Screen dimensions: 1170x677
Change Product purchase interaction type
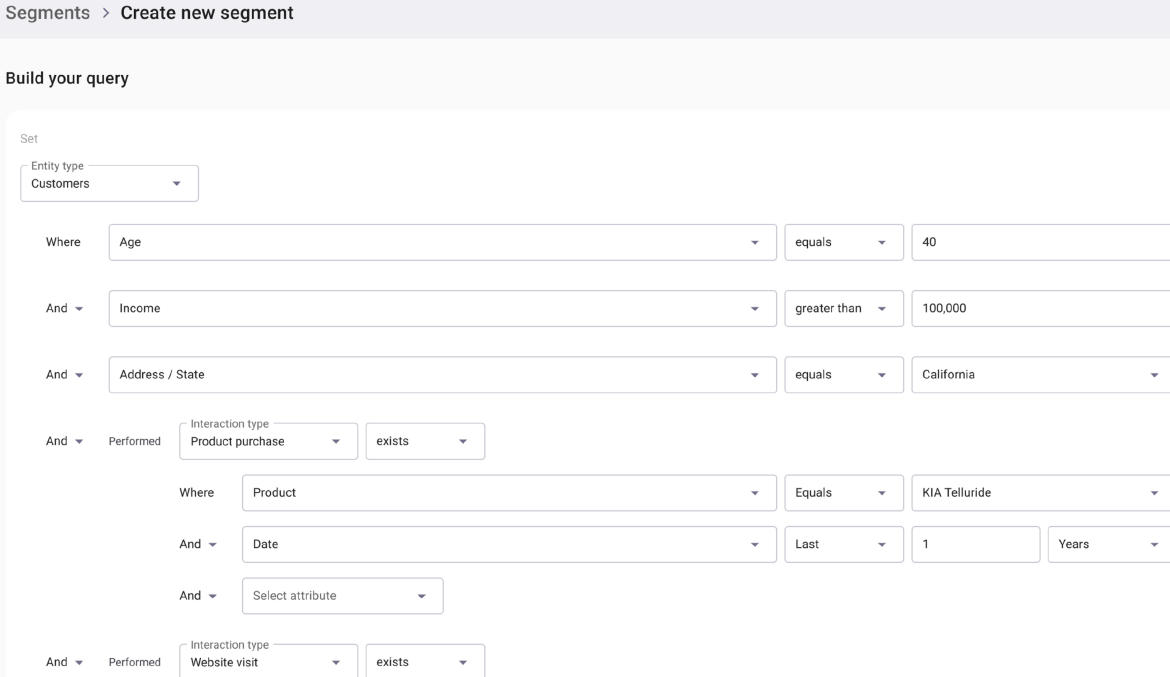(x=268, y=441)
